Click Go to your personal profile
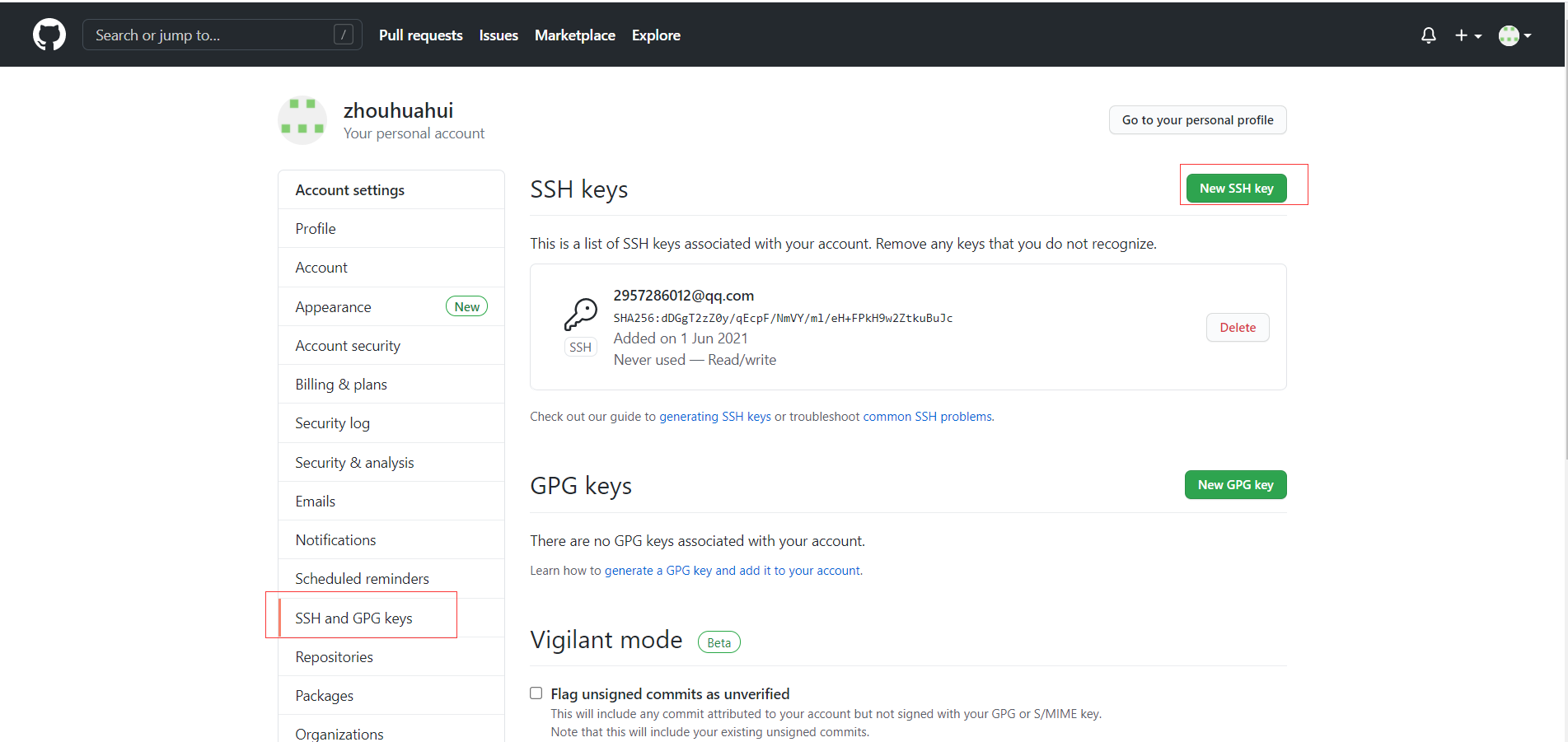Screen dimensions: 1568x742 1197,120
